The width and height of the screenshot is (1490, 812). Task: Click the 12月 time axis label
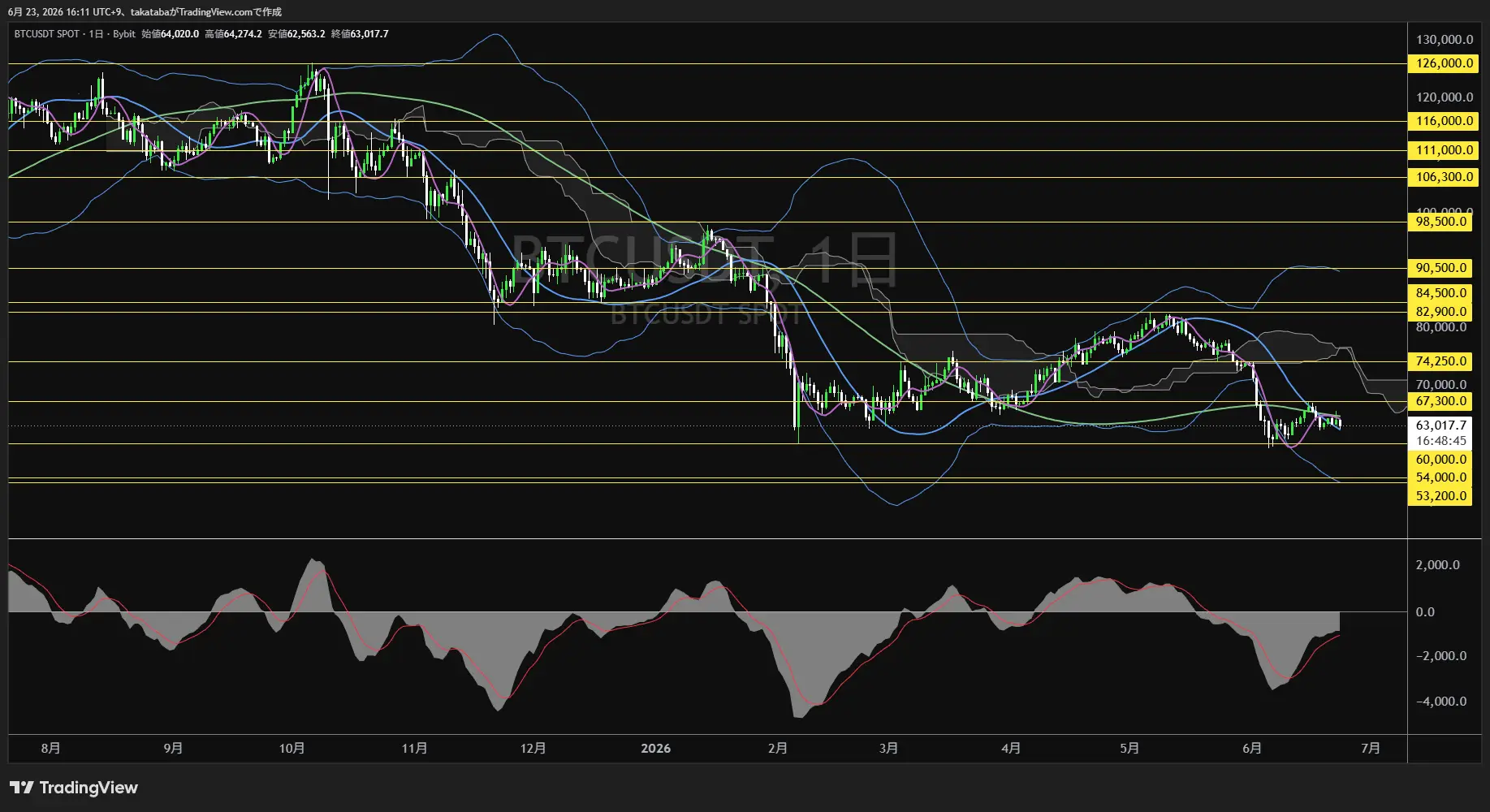pos(533,748)
